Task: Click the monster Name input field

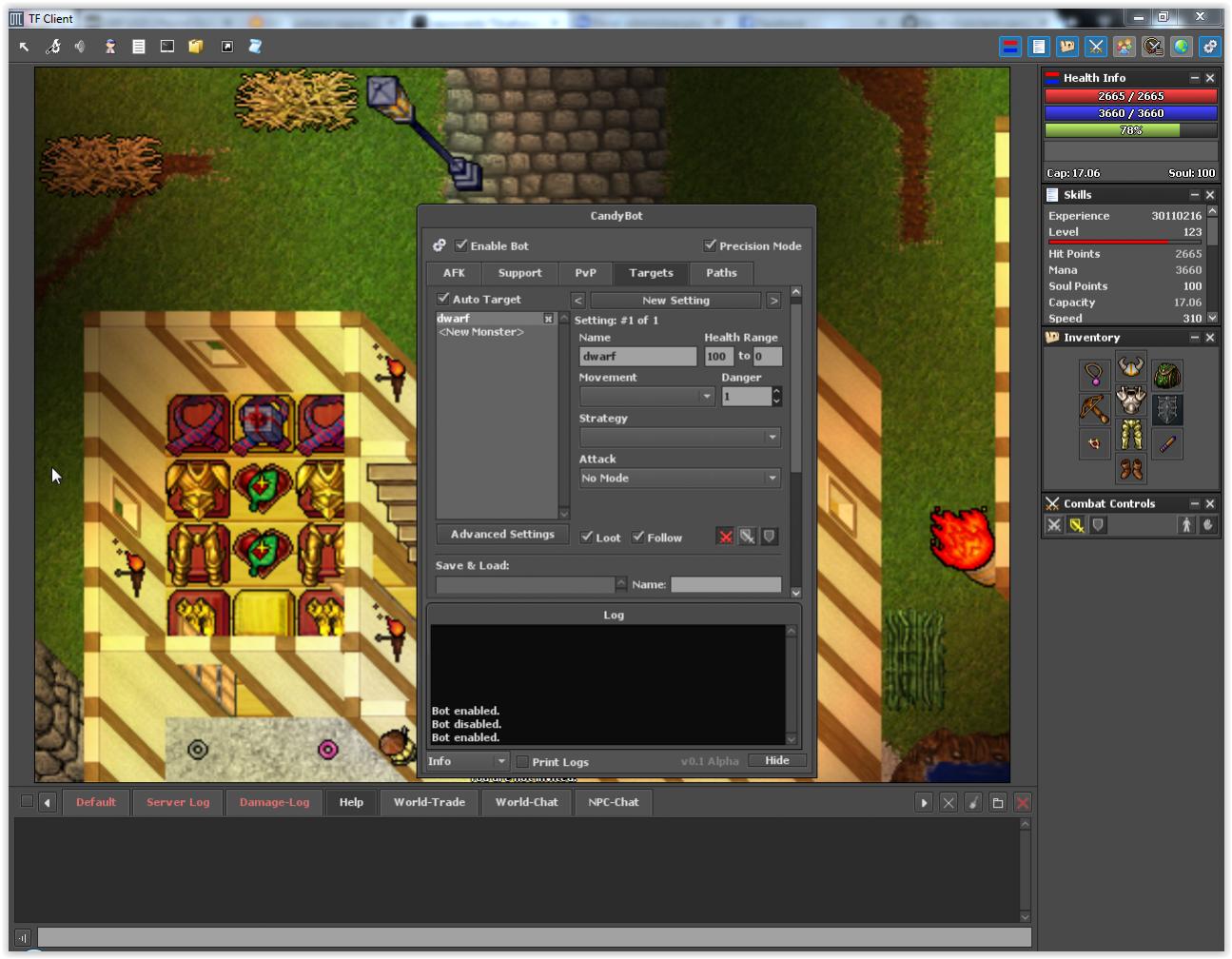Action: coord(637,356)
